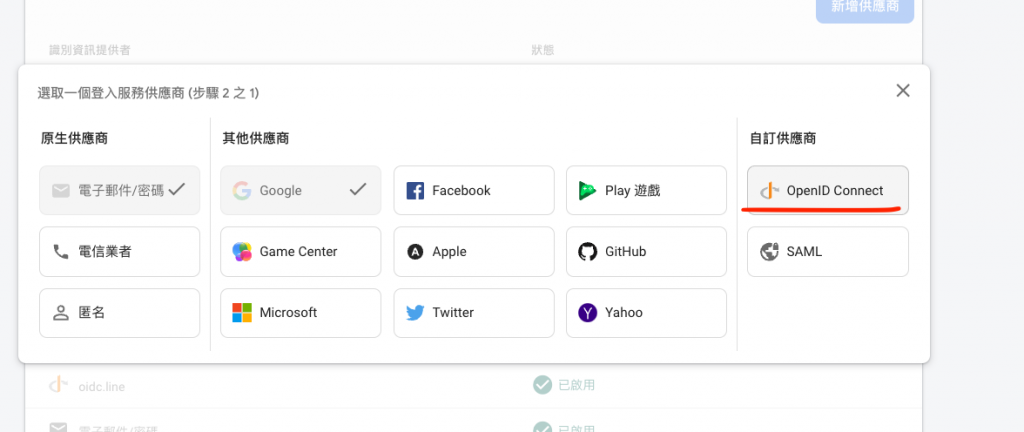Viewport: 1024px width, 432px height.
Task: Click the SAML globe lock icon
Action: 769,251
